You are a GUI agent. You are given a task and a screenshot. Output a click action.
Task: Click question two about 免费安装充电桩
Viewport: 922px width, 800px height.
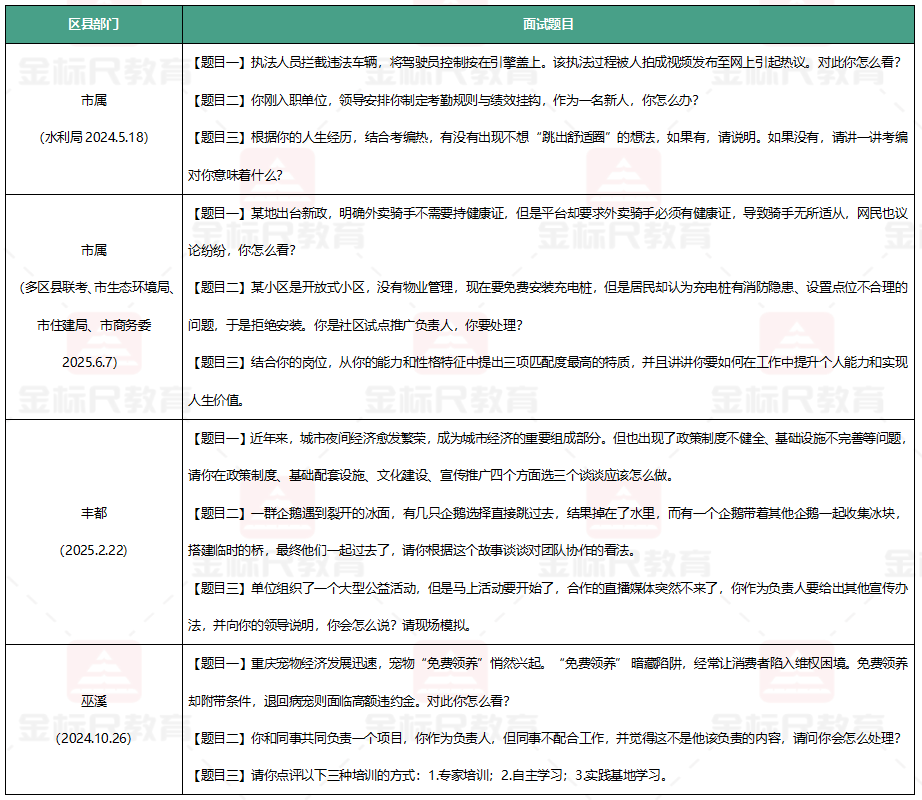(x=548, y=287)
